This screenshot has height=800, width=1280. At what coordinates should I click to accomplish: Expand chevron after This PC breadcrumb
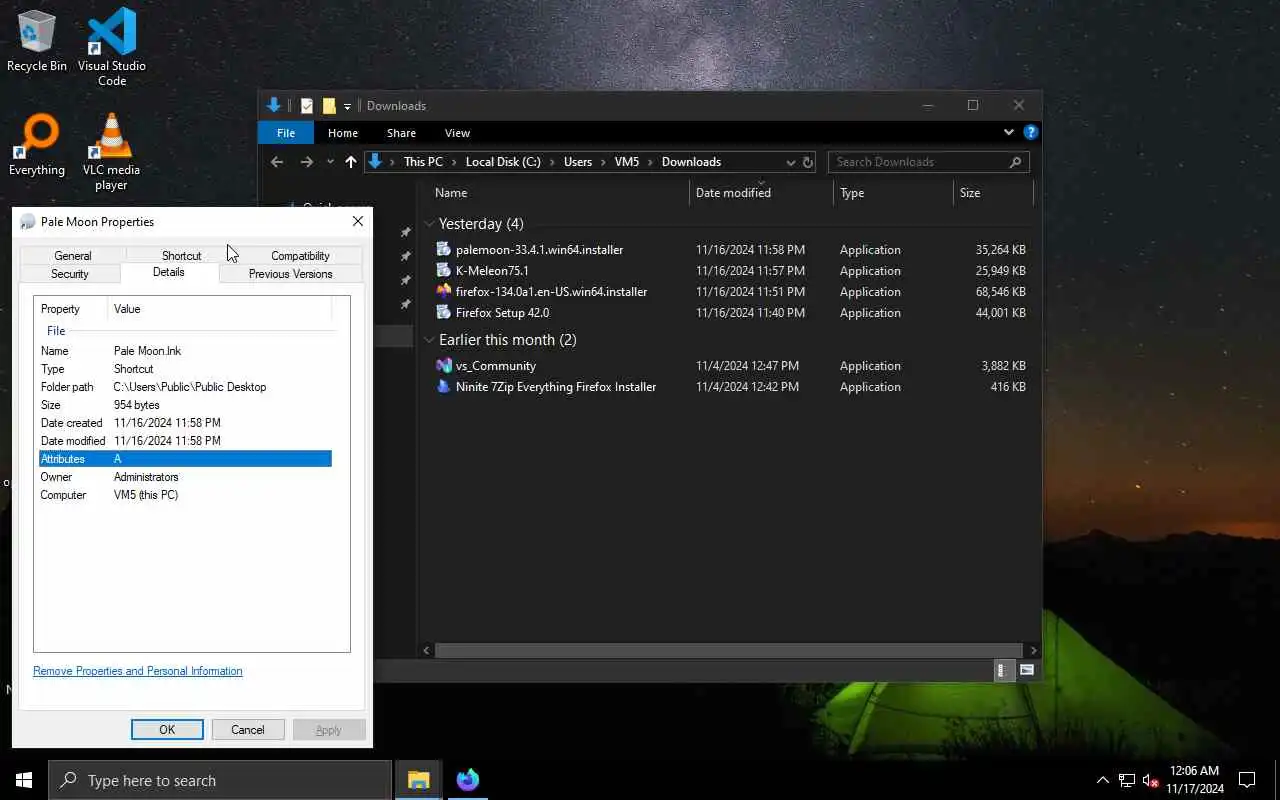click(454, 162)
